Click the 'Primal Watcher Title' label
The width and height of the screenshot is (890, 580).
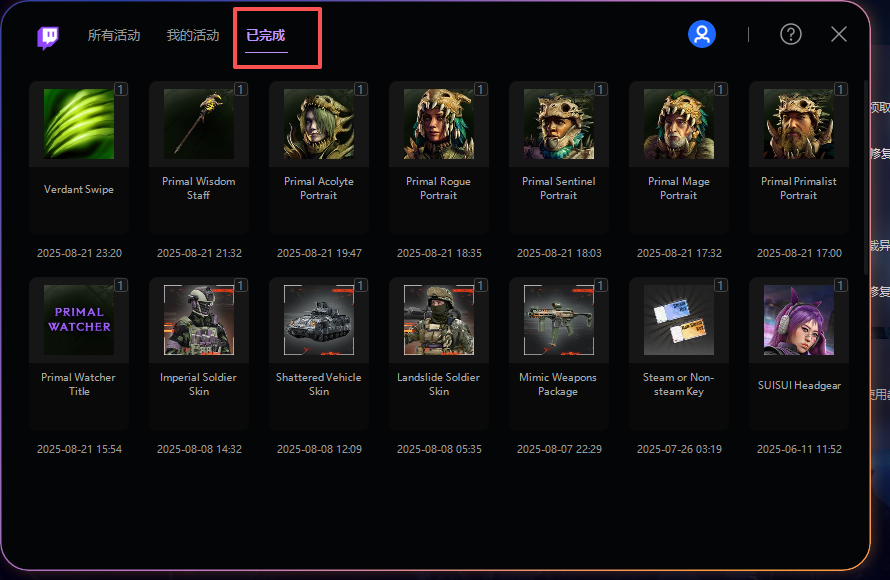click(x=79, y=384)
